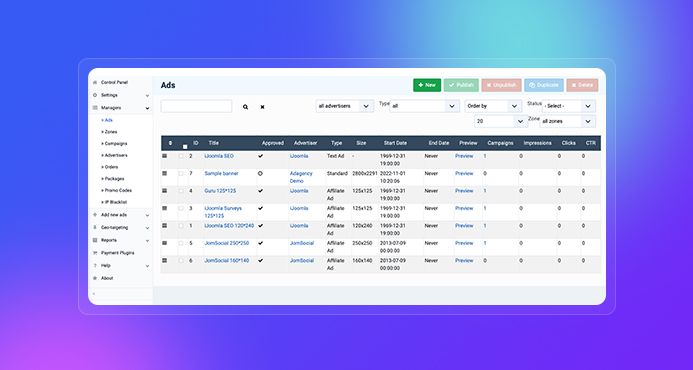This screenshot has width=693, height=370.
Task: Click the reorder handle for iJoomla SEO 120*240
Action: [x=164, y=225]
